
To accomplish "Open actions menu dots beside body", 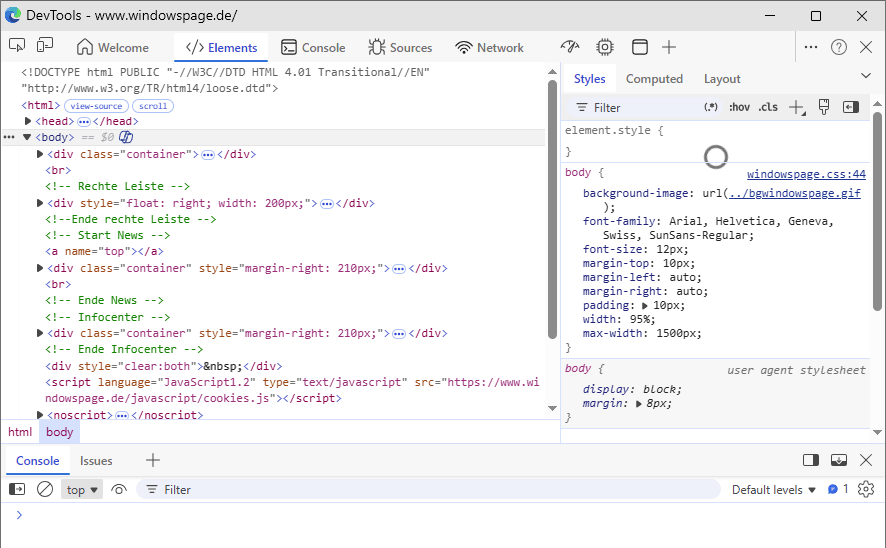I will coord(8,137).
